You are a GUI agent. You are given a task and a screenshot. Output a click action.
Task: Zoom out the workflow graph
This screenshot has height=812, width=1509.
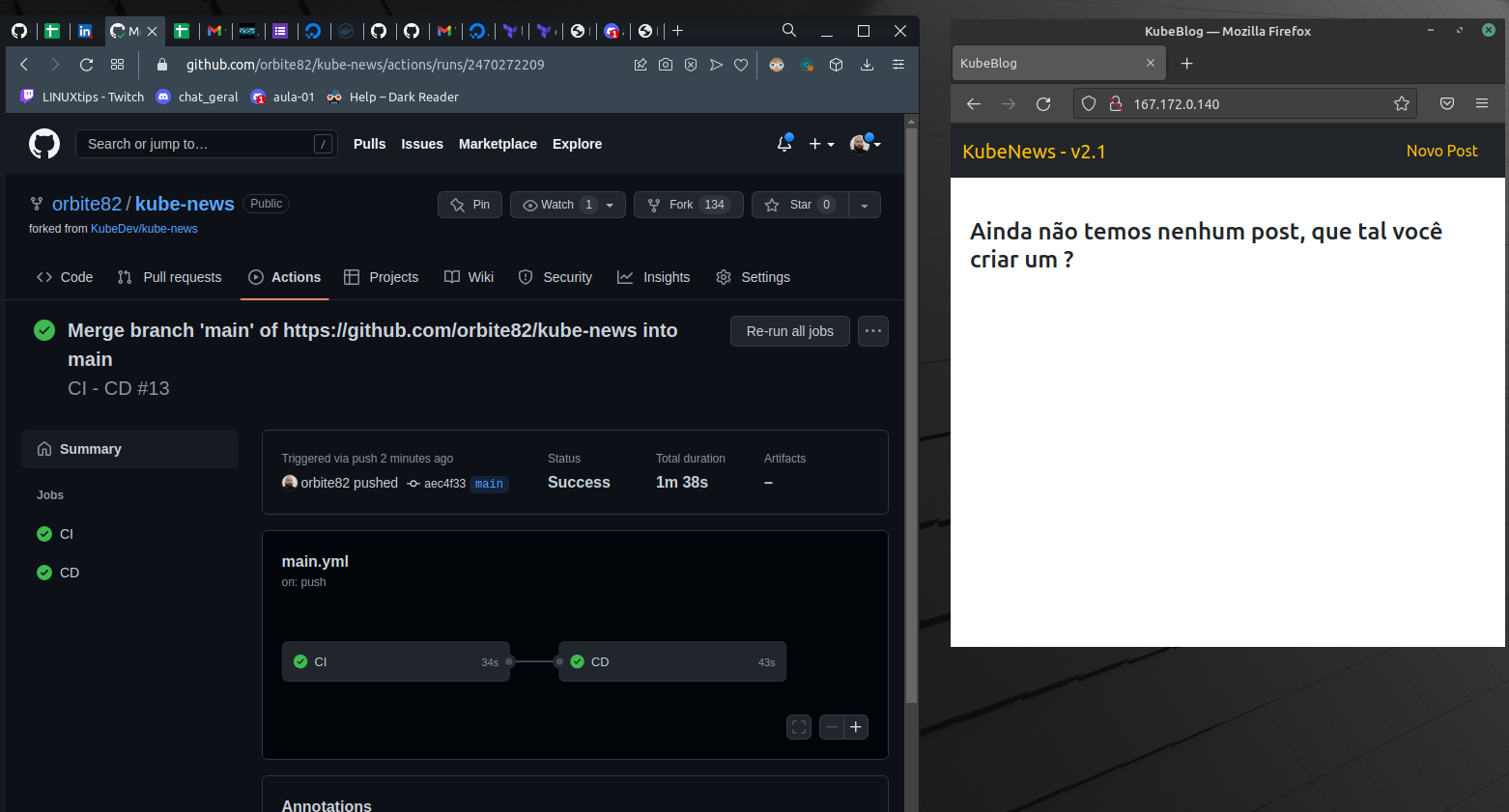tap(831, 727)
